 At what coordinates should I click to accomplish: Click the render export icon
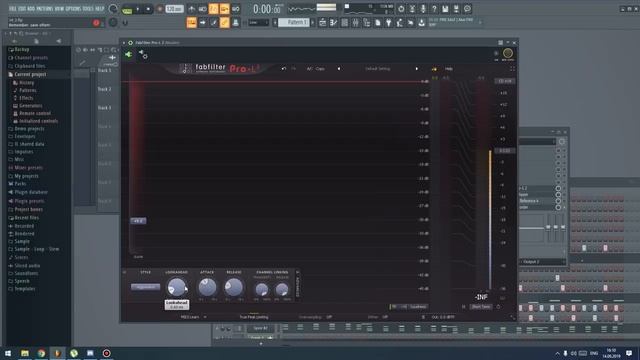tap(456, 9)
